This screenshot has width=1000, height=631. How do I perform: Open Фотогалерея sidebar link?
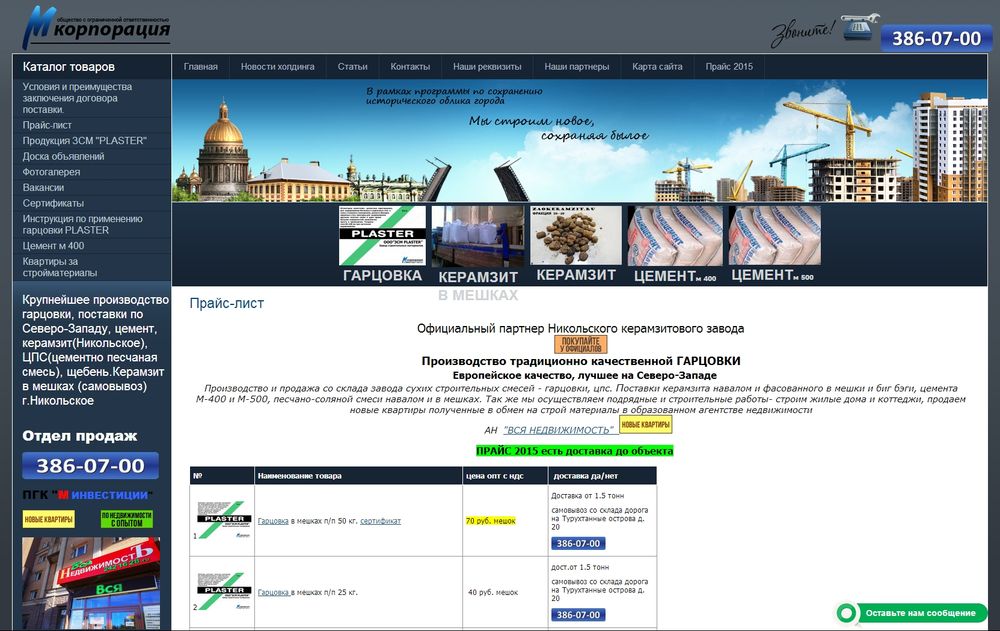click(51, 172)
